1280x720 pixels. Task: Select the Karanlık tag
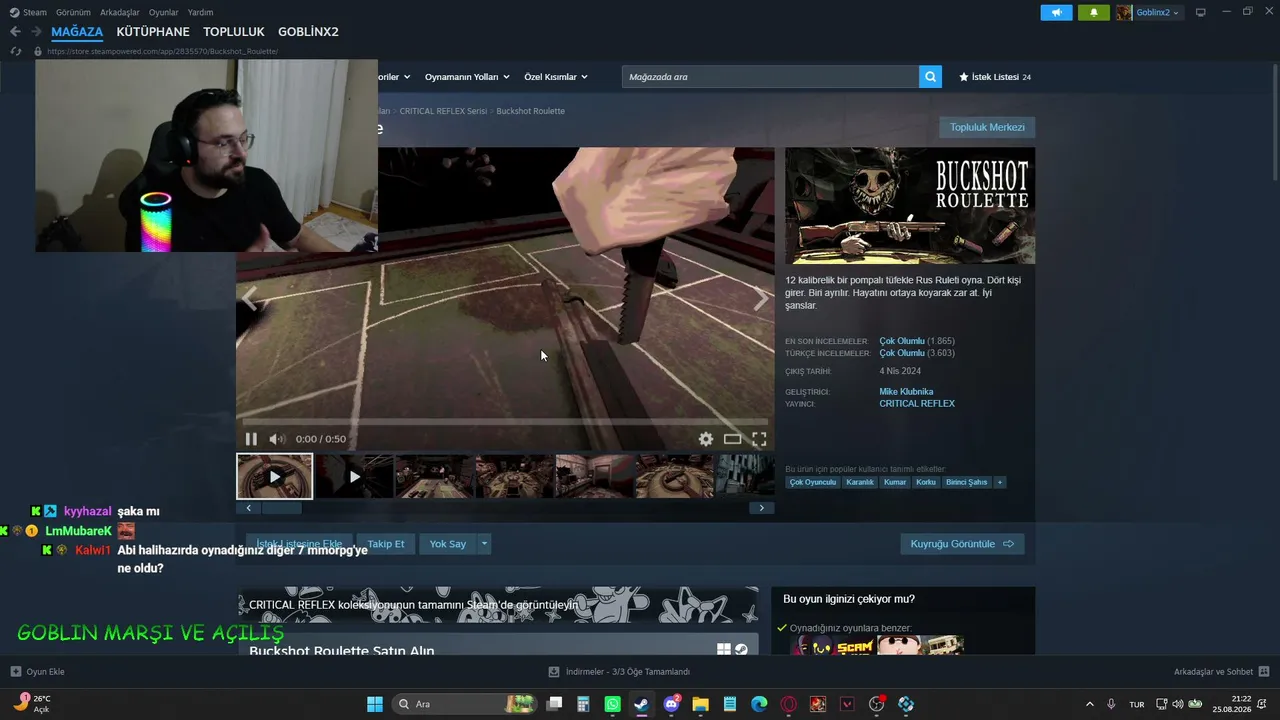[x=860, y=482]
